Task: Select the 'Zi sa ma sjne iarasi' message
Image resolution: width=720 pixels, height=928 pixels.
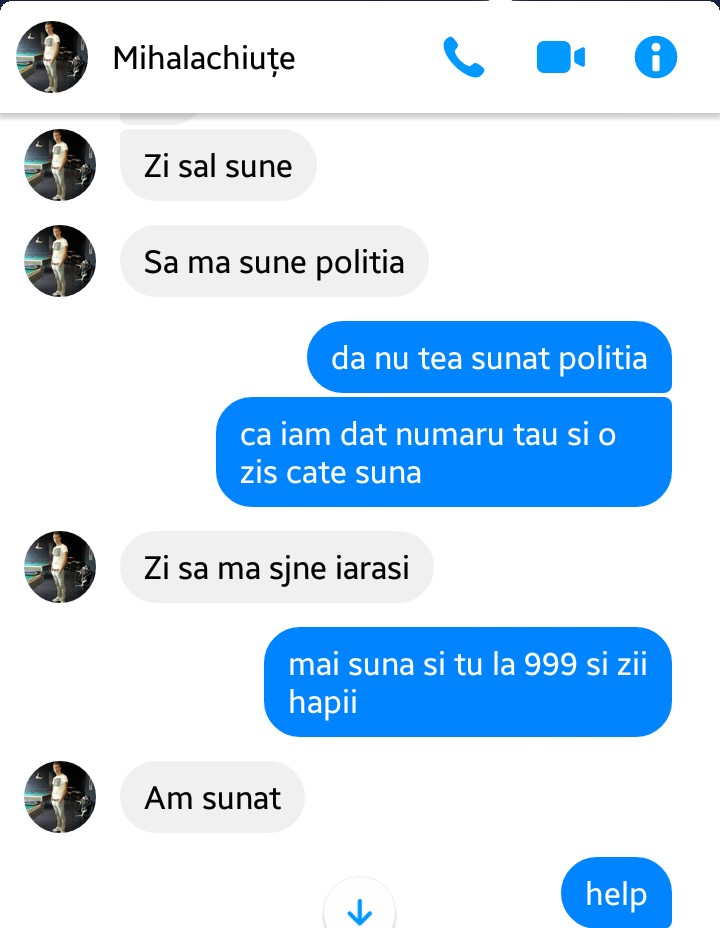Action: coord(277,567)
